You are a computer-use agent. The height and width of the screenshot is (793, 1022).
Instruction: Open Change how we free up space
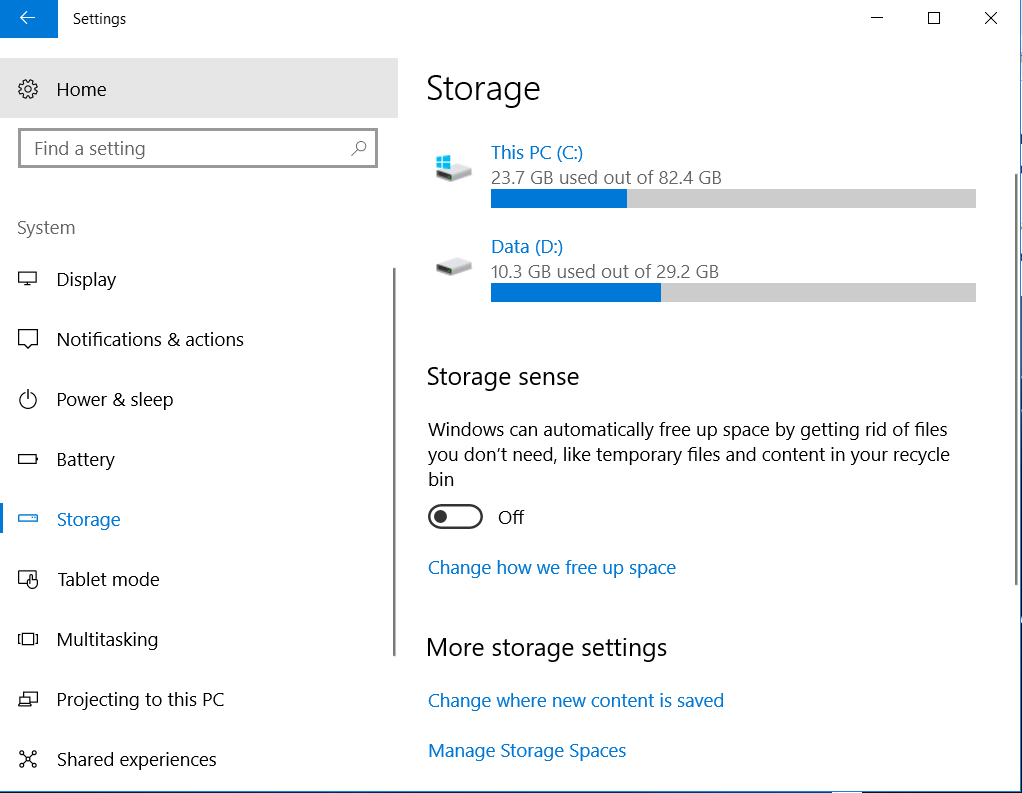pyautogui.click(x=552, y=568)
